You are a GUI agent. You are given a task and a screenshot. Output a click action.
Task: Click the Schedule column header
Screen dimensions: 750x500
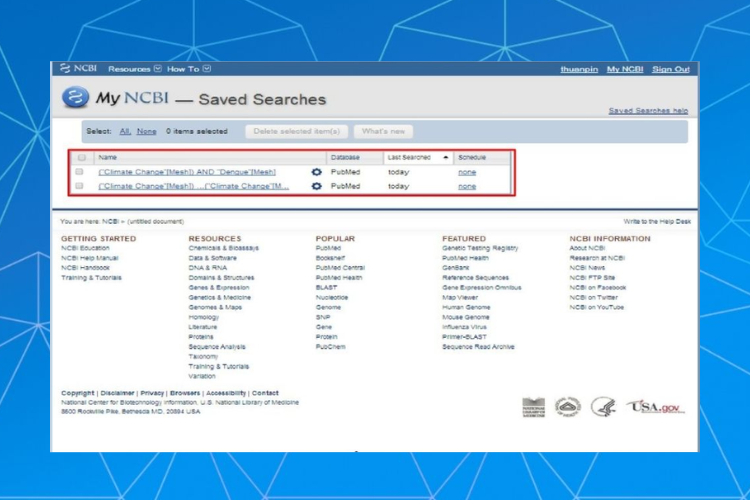point(472,157)
